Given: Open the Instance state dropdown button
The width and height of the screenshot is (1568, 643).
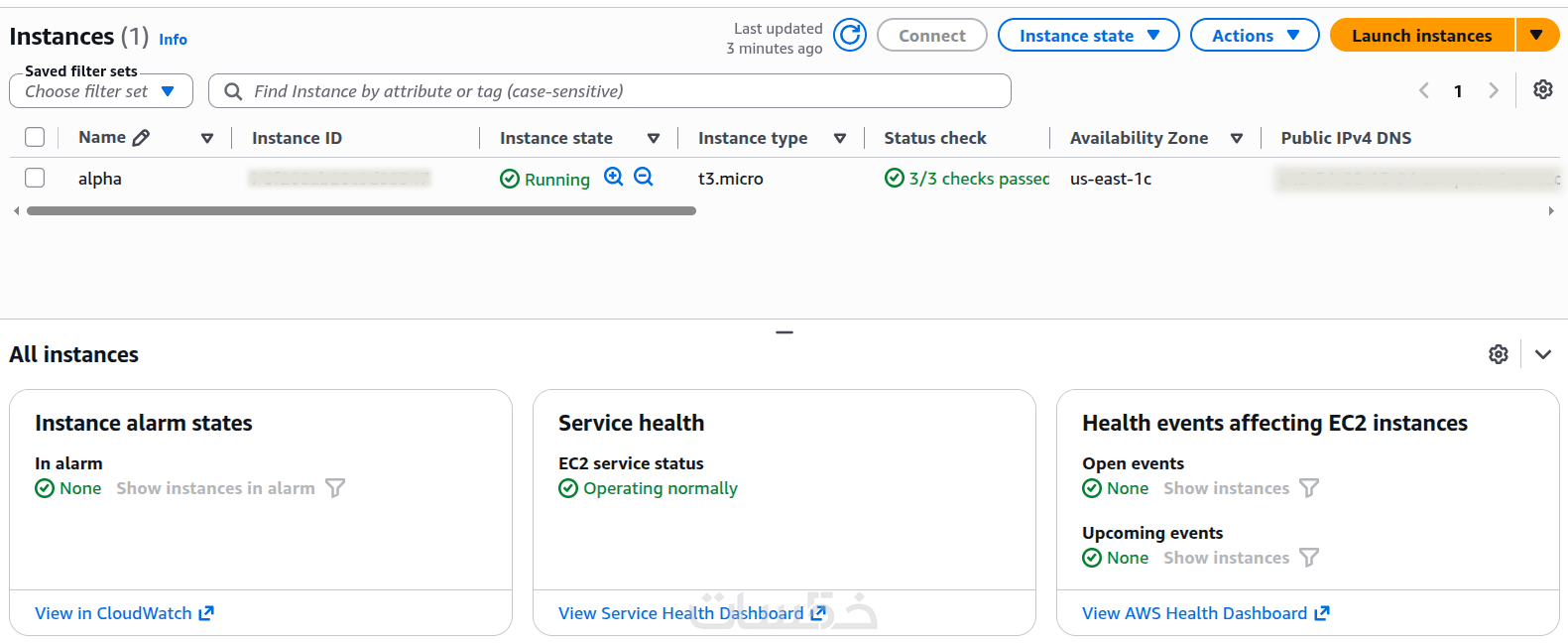Looking at the screenshot, I should pos(1088,35).
